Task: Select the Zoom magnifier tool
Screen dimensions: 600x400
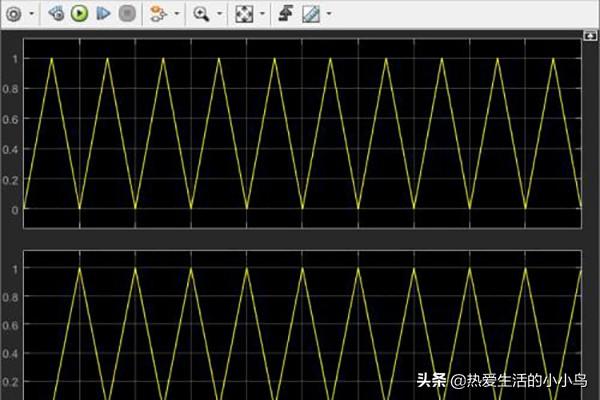Action: pos(201,14)
